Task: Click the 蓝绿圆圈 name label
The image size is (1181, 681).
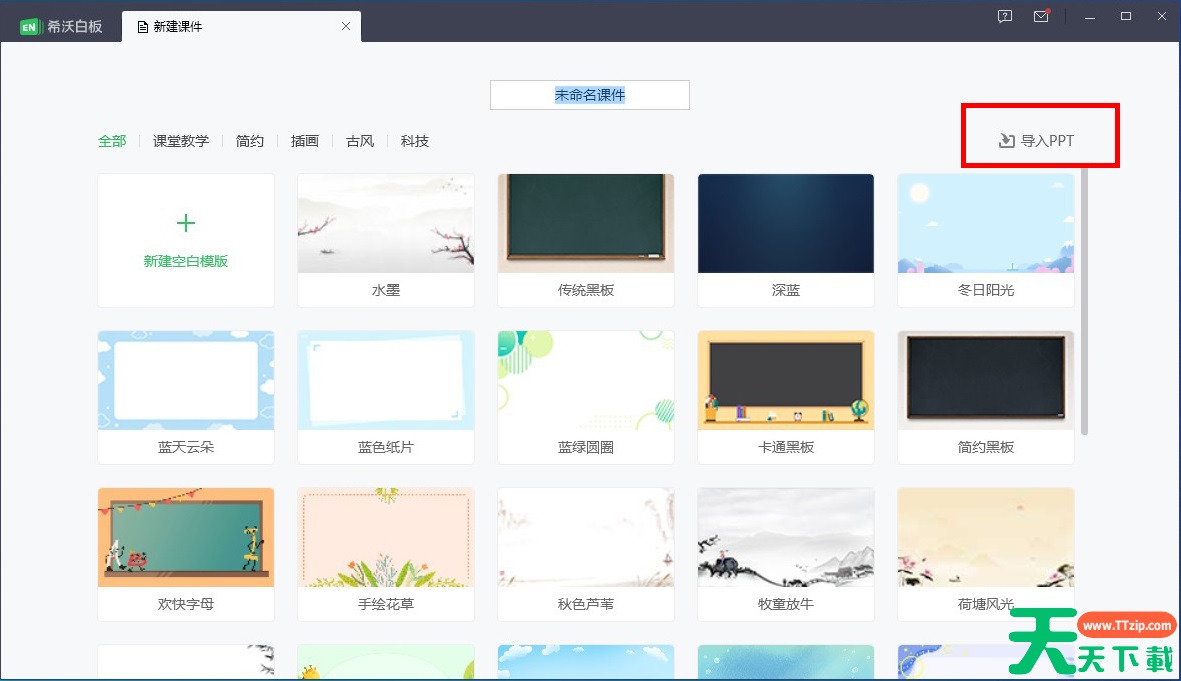Action: (x=586, y=447)
